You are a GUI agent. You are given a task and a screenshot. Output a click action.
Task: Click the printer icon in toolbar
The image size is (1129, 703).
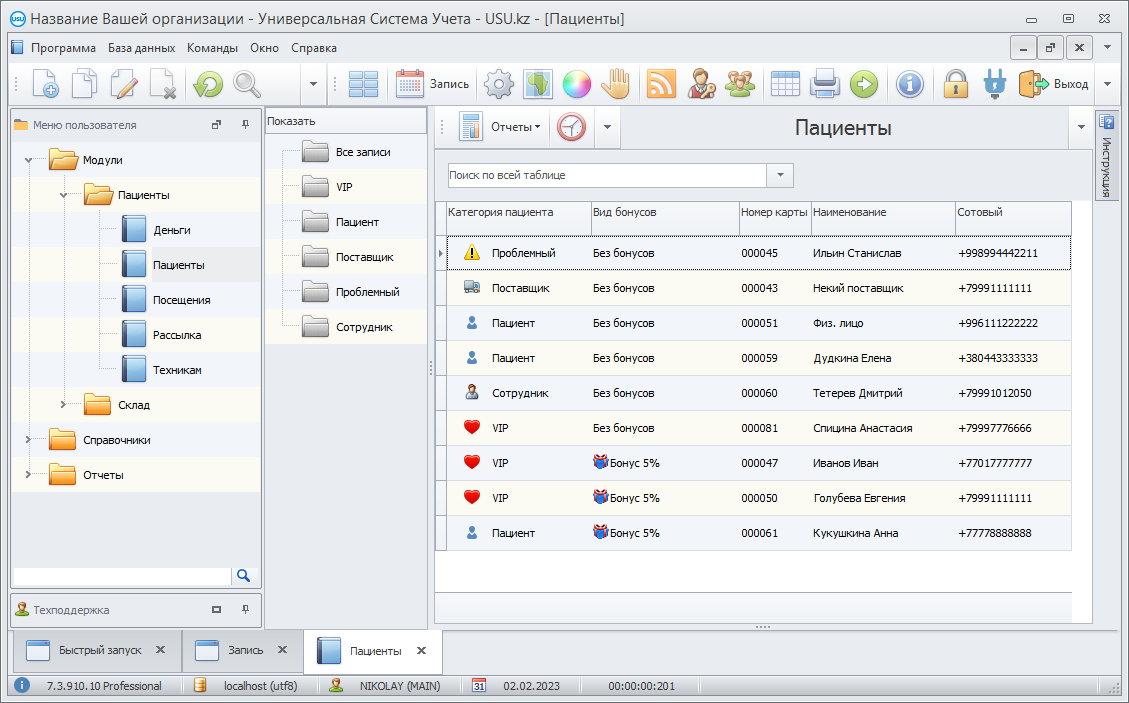pyautogui.click(x=824, y=85)
